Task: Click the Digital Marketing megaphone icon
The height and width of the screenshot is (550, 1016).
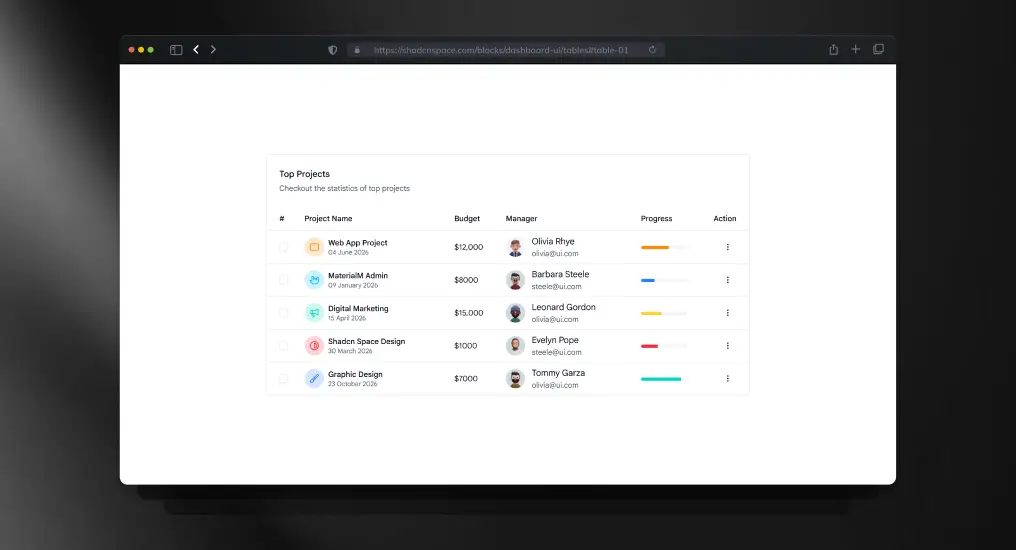Action: tap(314, 313)
